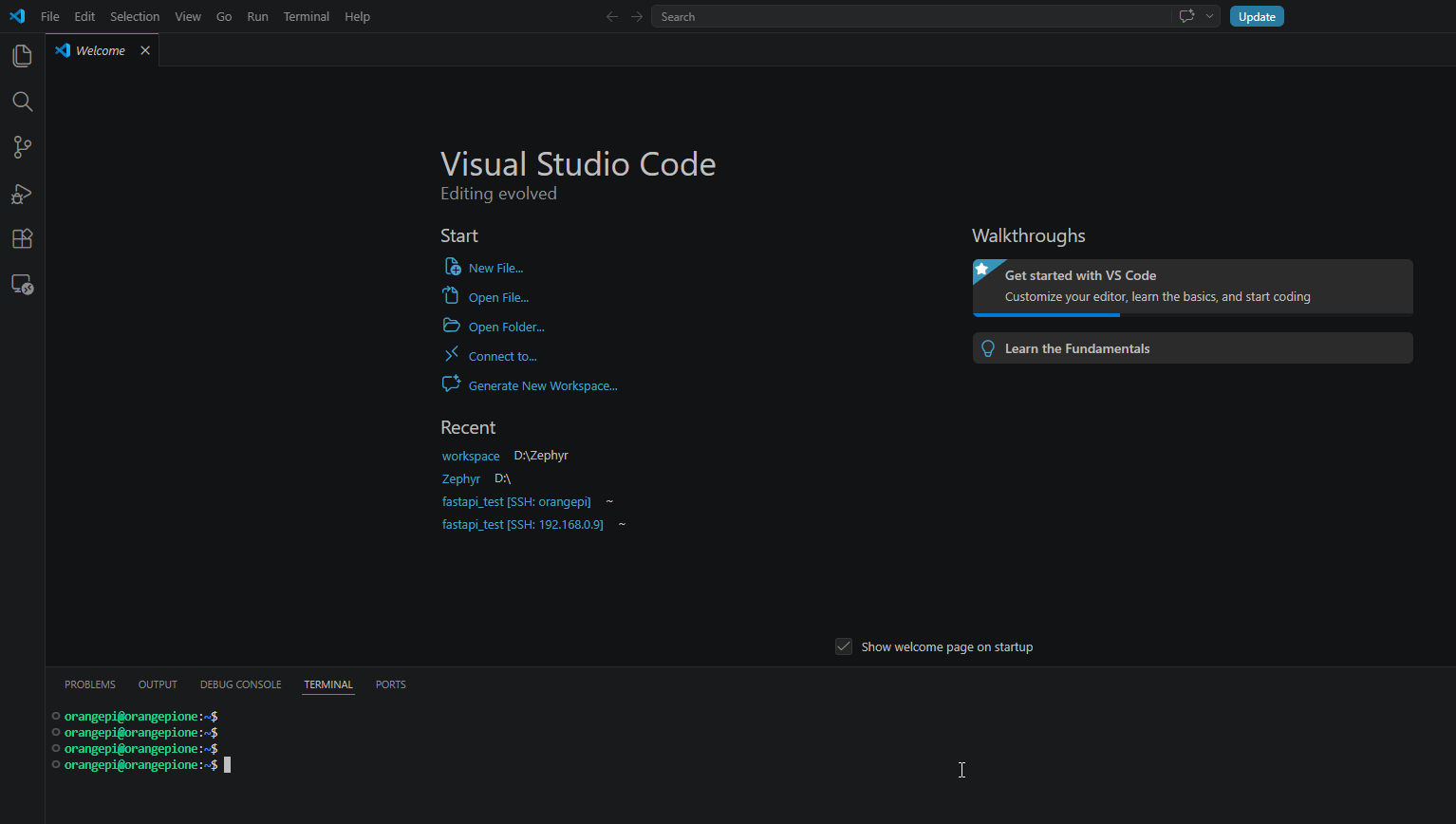
Task: Open Learn the Fundamentals walkthrough
Action: click(x=1193, y=348)
